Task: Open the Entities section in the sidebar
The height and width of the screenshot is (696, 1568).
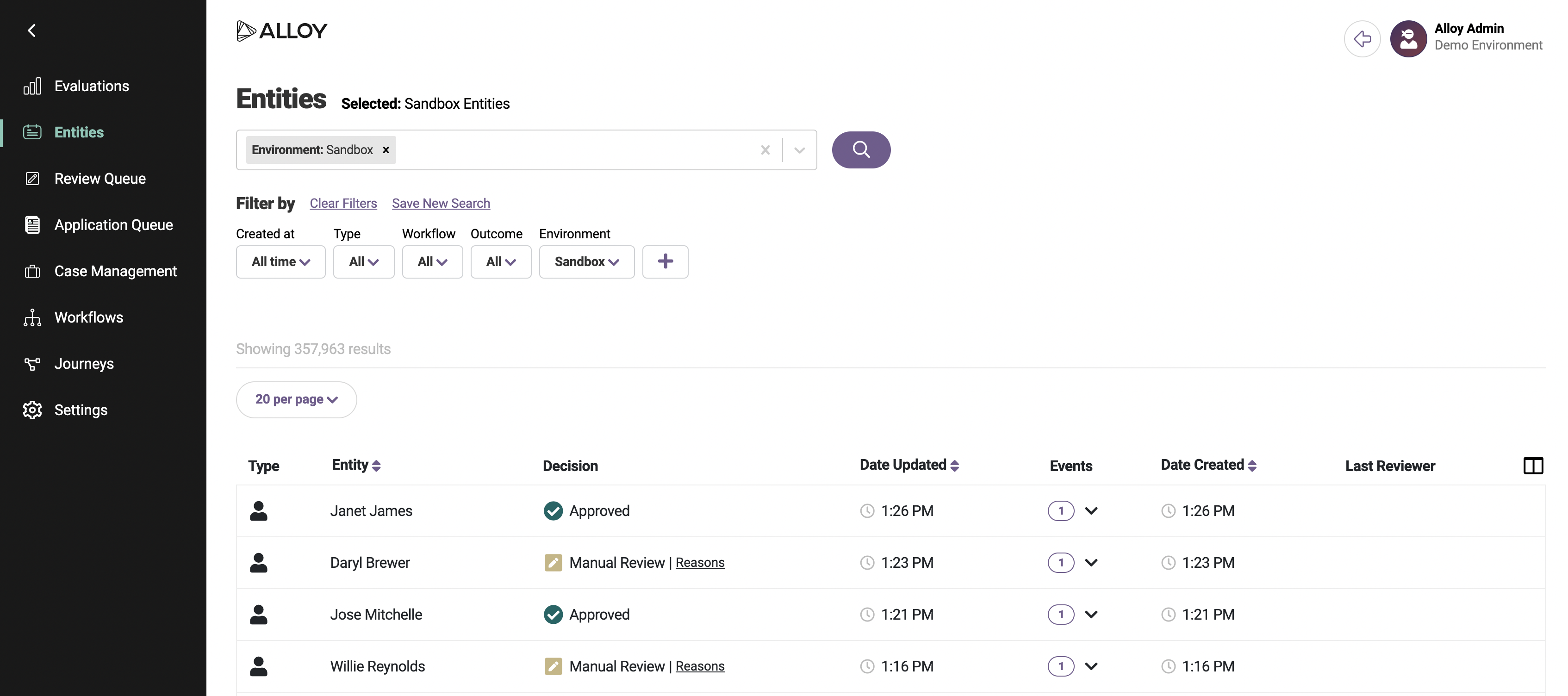Action: [x=79, y=132]
